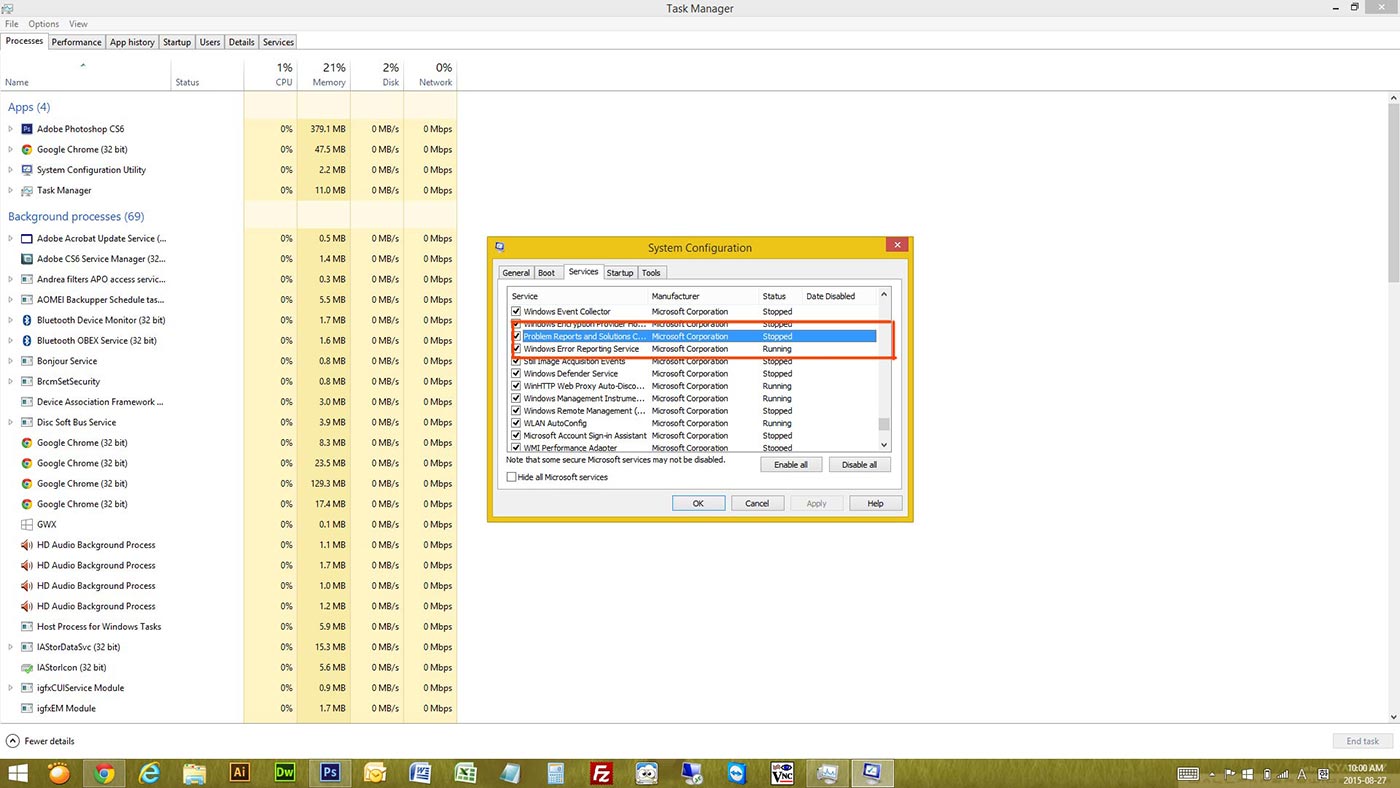Expand the Adobe Acrobat Update Service row
The image size is (1400, 788).
(x=11, y=239)
